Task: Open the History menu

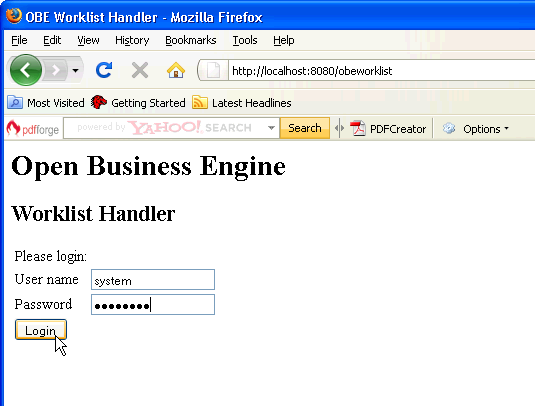Action: coord(132,40)
